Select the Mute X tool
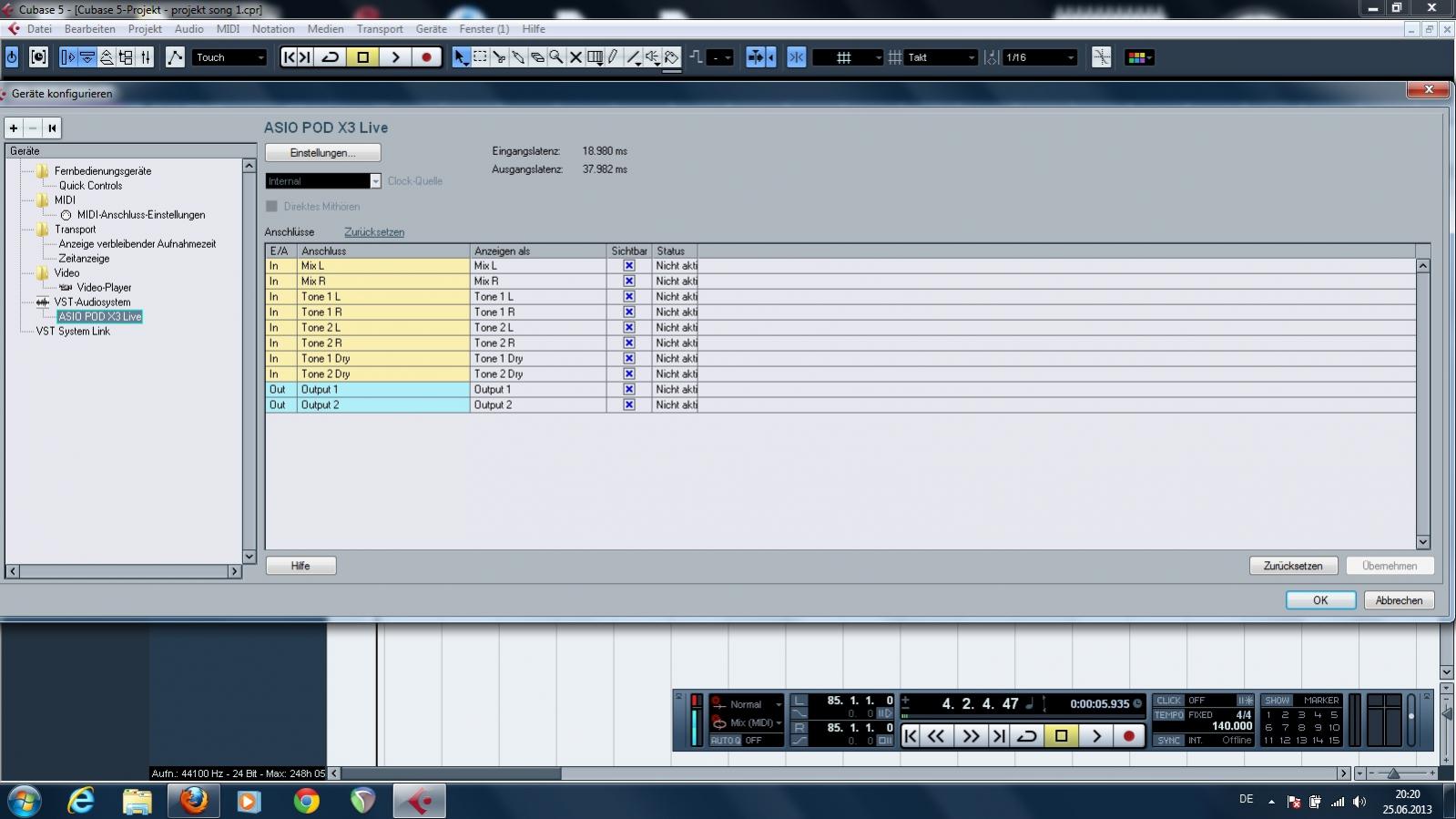 [575, 57]
